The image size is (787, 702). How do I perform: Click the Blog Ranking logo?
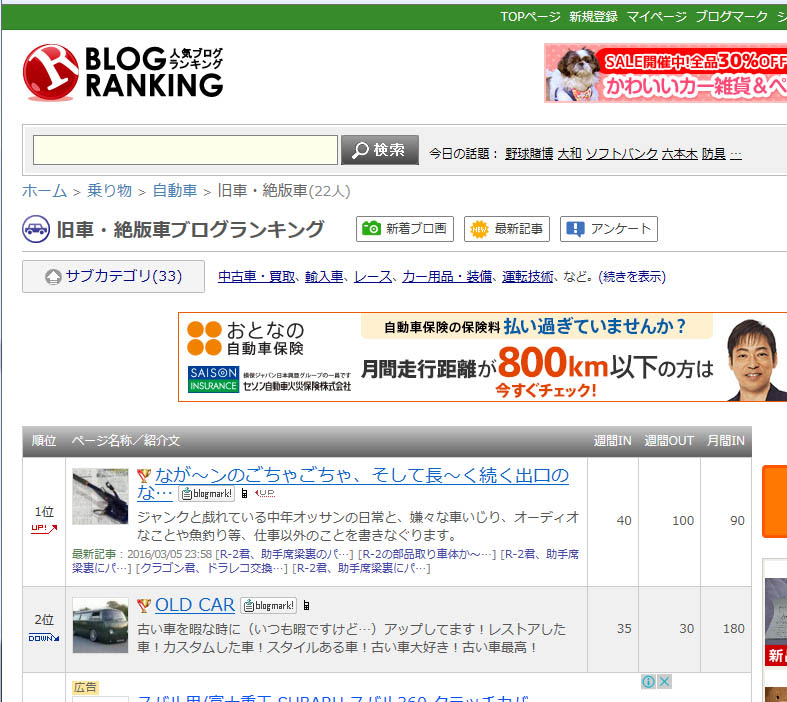(123, 72)
